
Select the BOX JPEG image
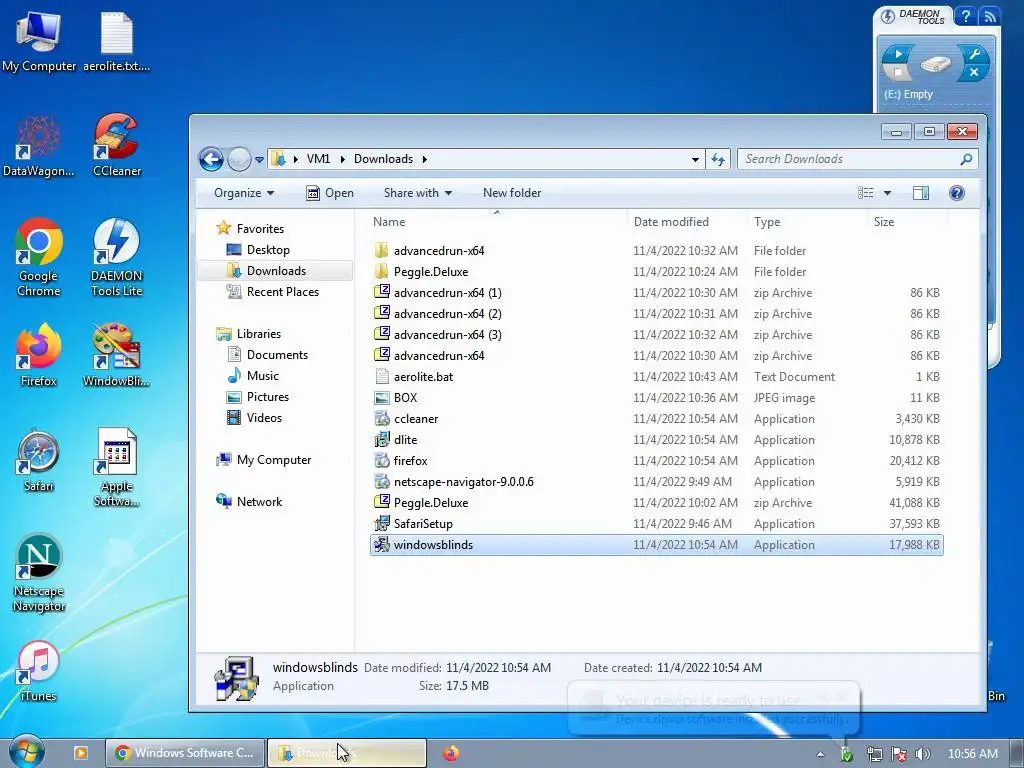(656, 398)
